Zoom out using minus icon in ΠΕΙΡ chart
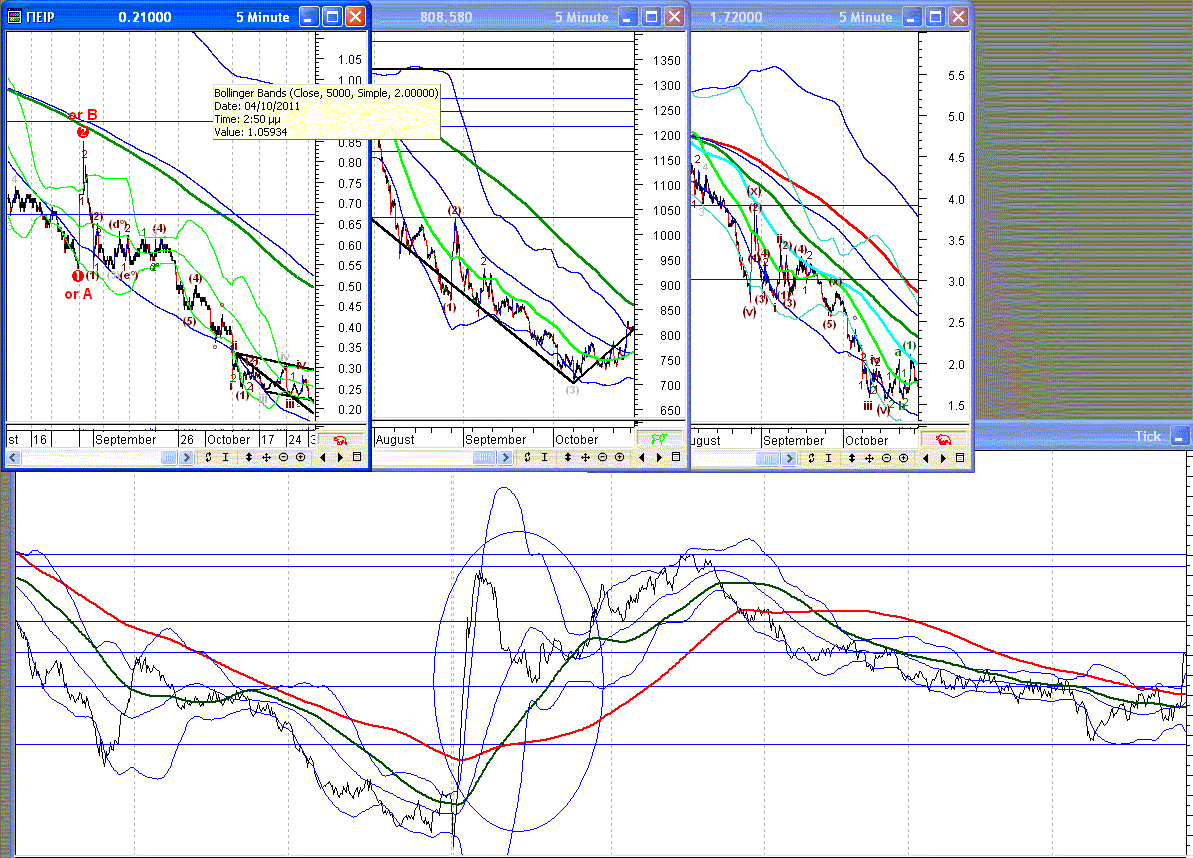Viewport: 1193px width, 858px height. click(x=284, y=457)
